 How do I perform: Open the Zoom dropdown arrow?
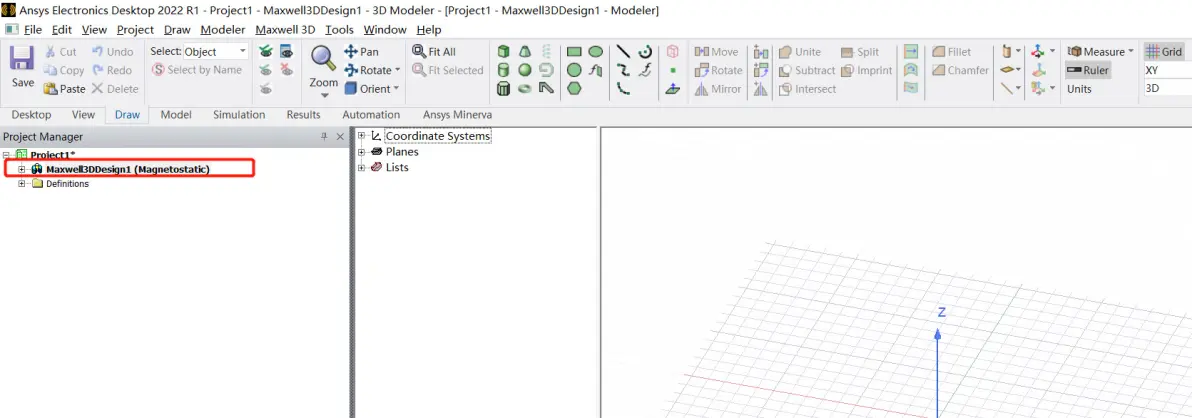(324, 96)
